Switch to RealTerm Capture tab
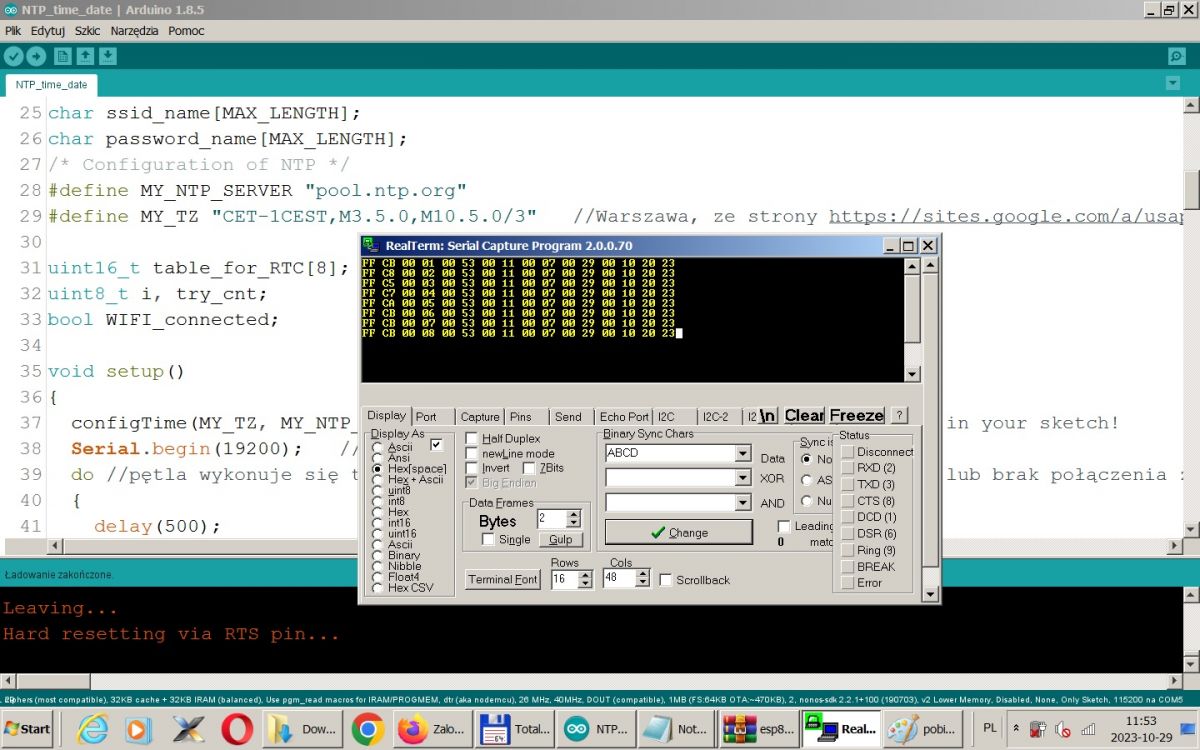This screenshot has height=750, width=1200. coord(480,417)
